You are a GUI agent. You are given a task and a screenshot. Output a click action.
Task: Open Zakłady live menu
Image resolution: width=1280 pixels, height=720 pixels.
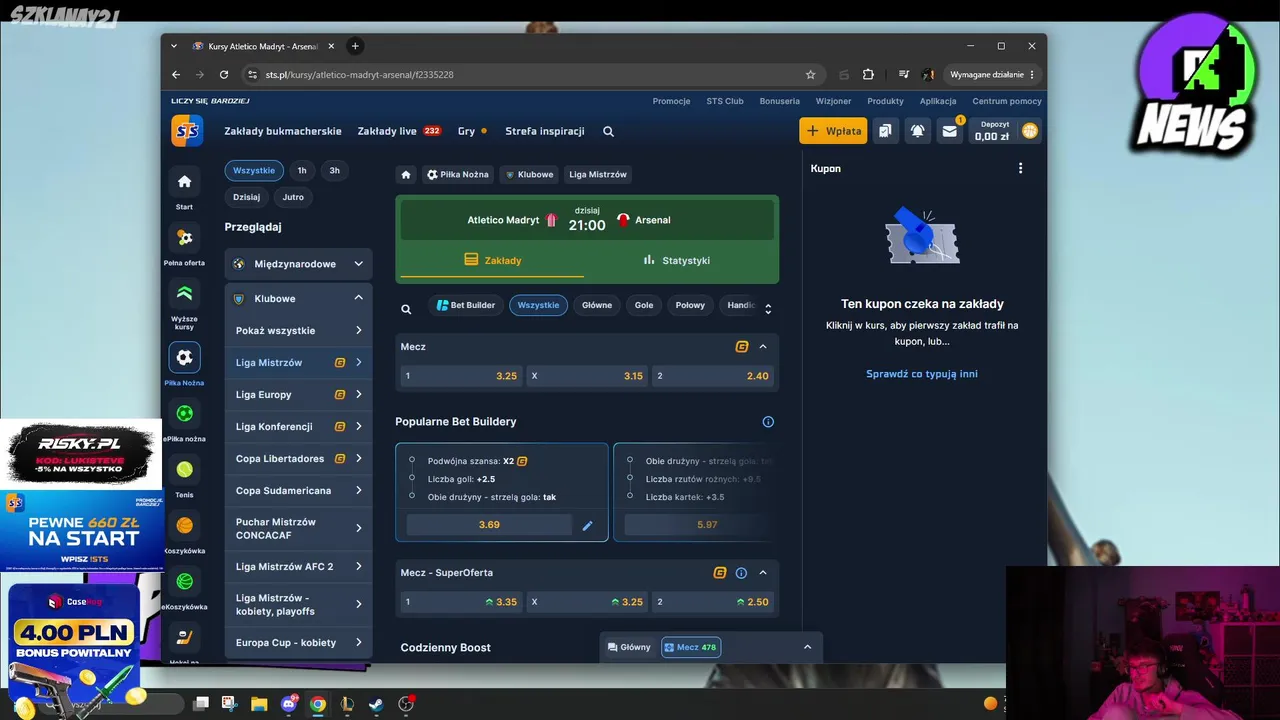[399, 131]
